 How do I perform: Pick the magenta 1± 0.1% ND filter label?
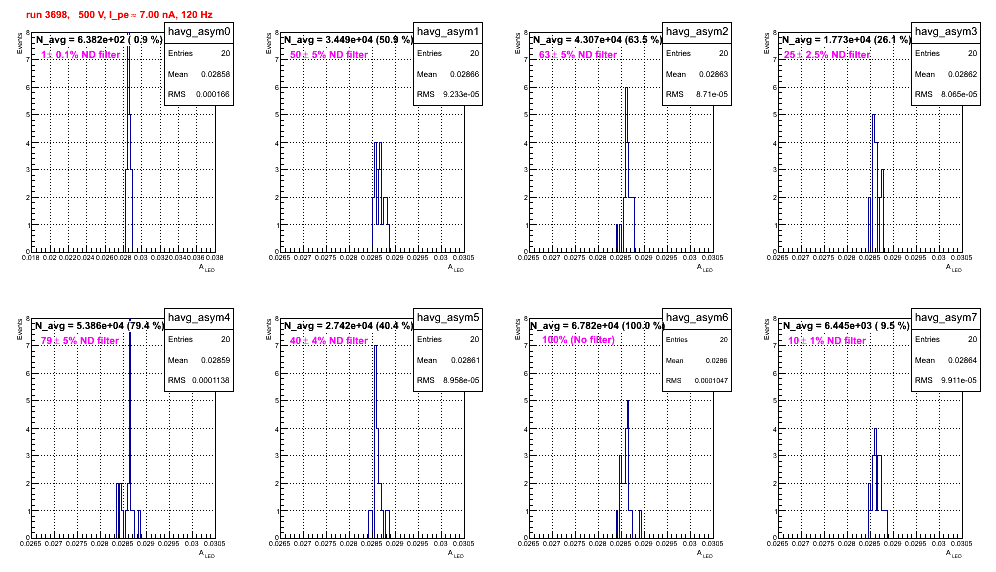click(81, 55)
